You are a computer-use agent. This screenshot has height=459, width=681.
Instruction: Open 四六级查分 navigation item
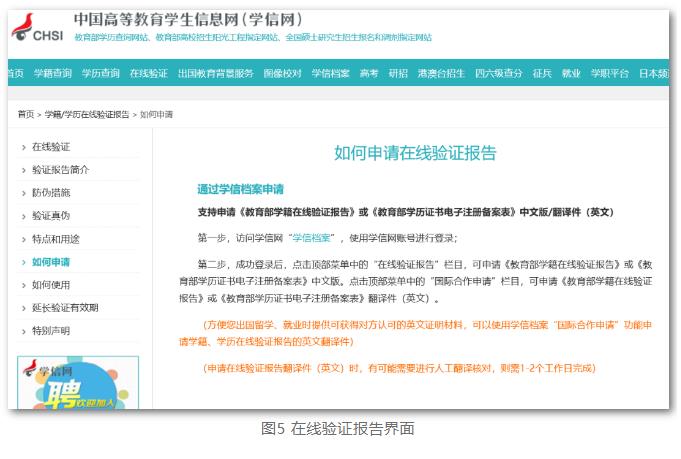click(x=498, y=73)
